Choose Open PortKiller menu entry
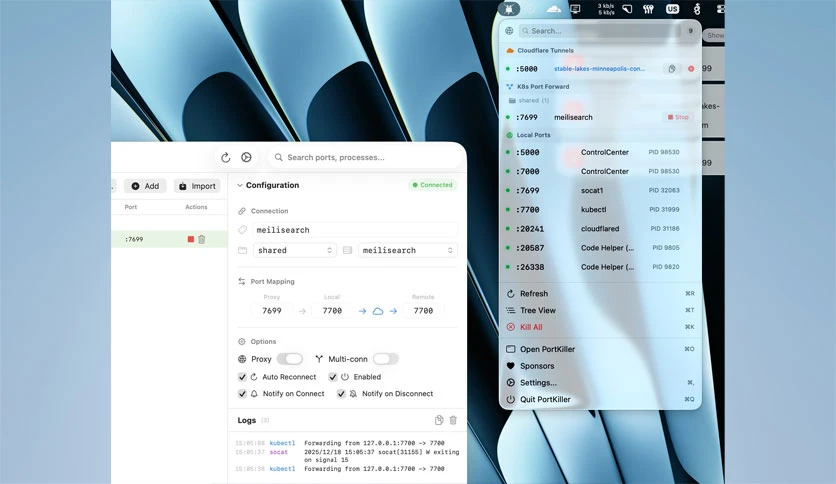 click(x=600, y=349)
